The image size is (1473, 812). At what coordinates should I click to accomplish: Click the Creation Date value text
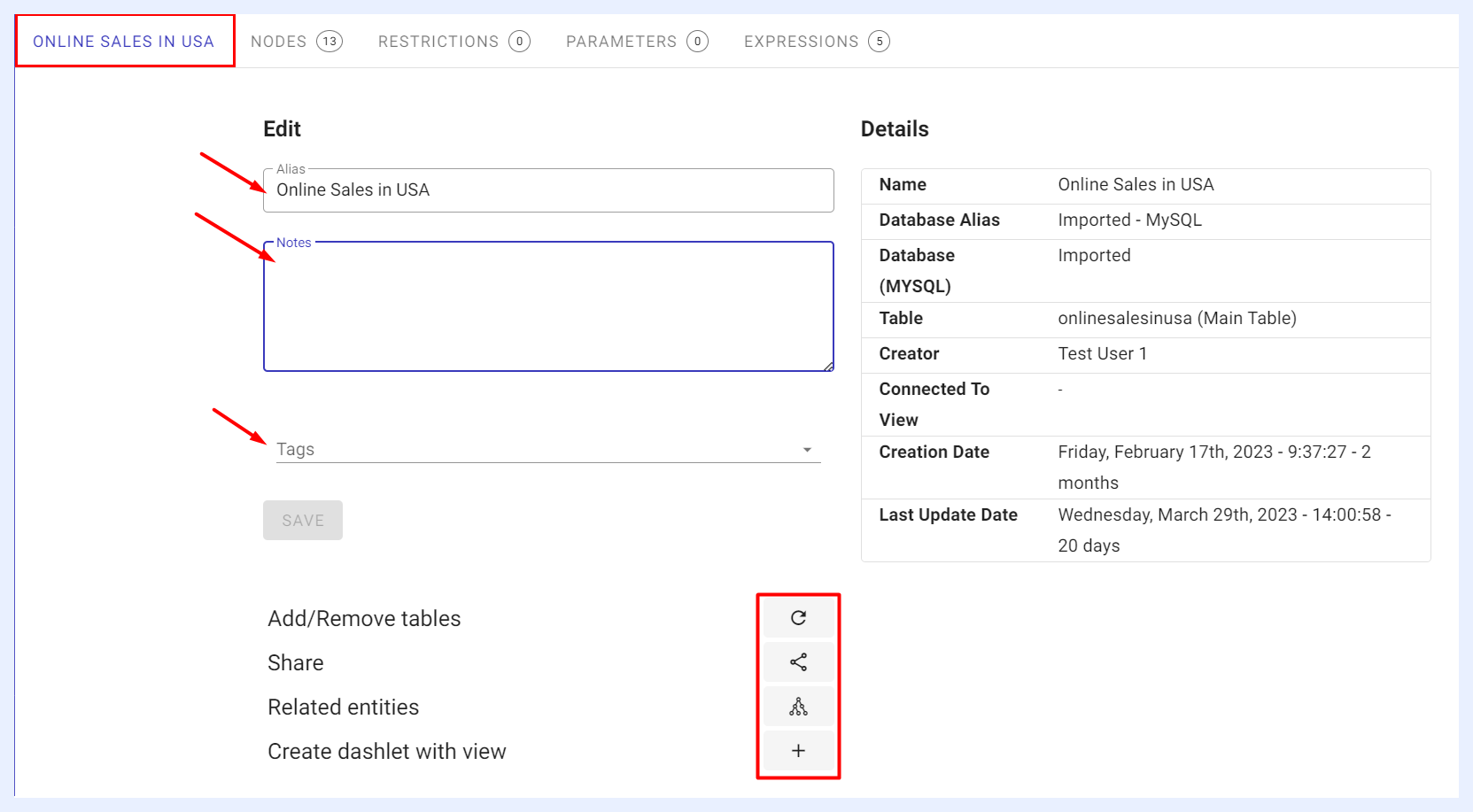(1214, 467)
